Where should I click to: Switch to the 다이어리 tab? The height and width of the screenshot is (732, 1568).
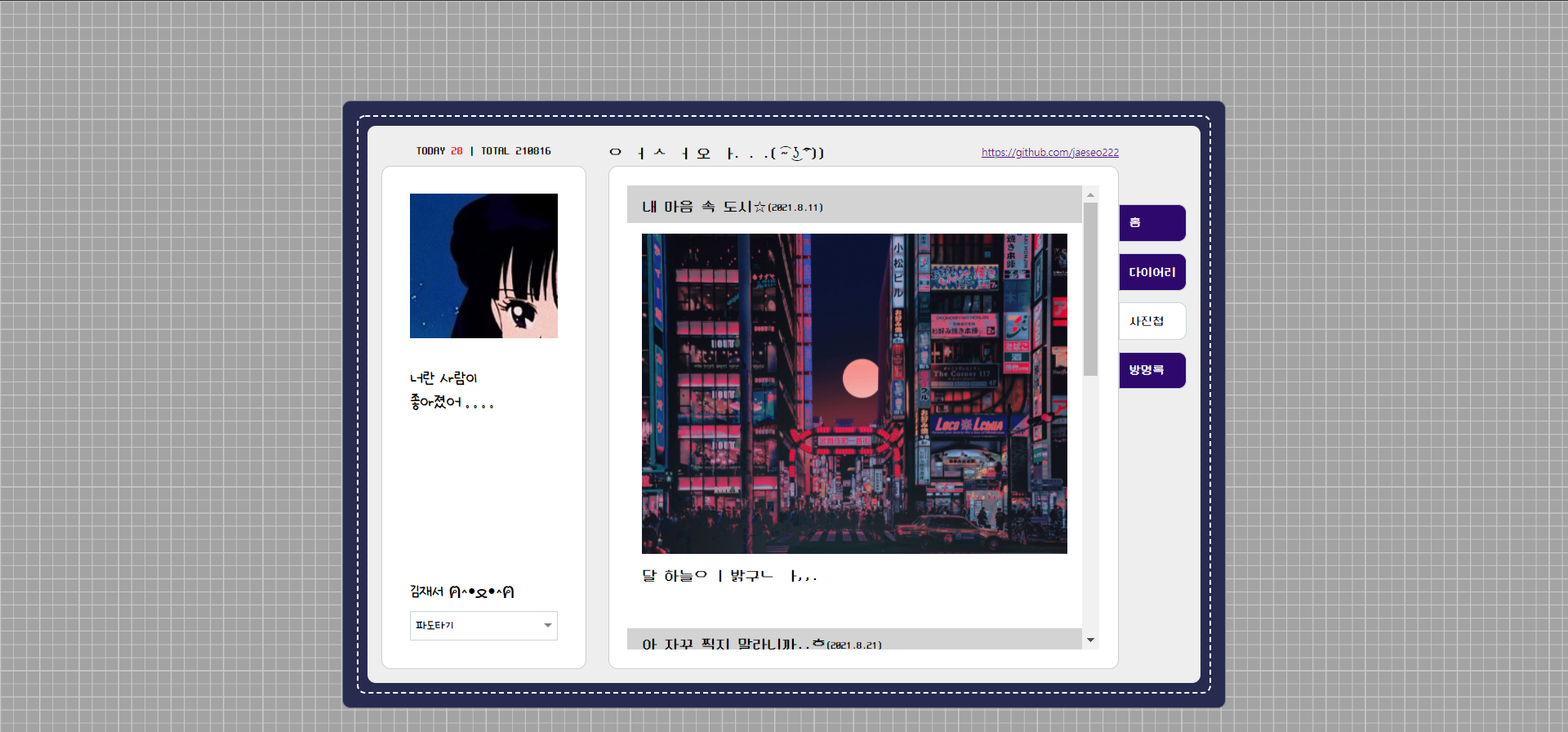1151,272
